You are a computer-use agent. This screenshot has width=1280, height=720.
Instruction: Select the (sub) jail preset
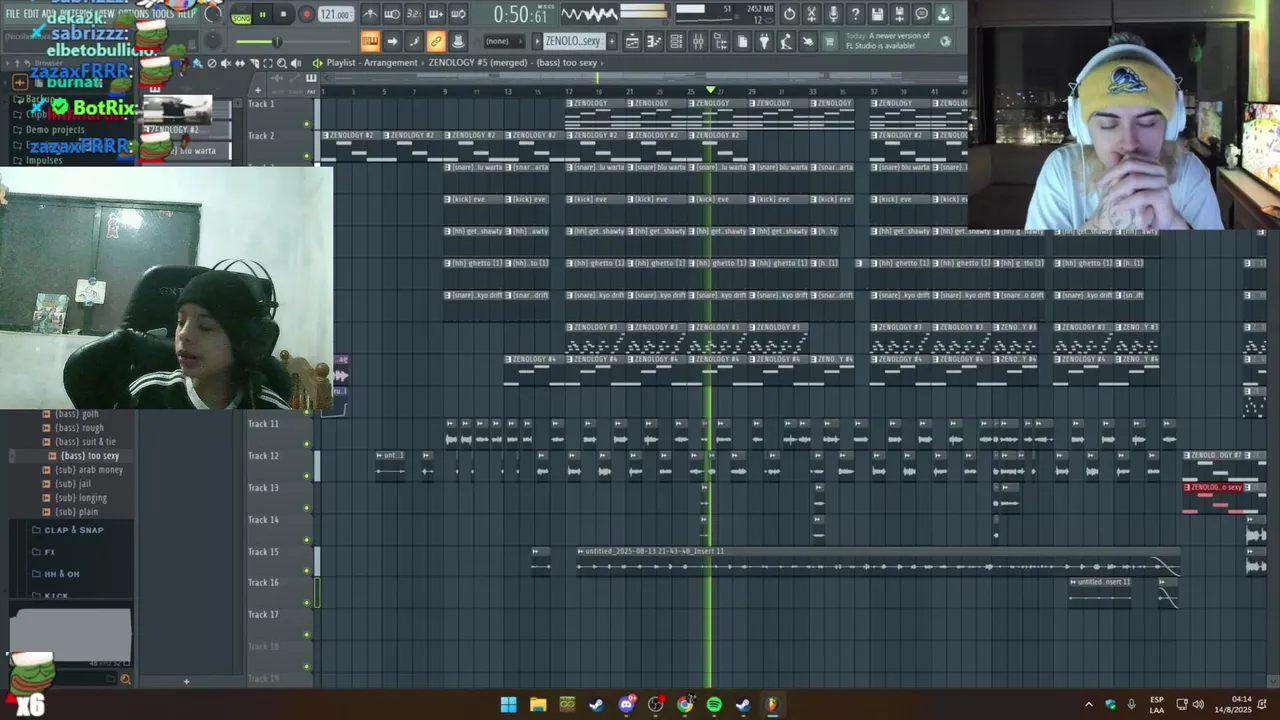73,484
